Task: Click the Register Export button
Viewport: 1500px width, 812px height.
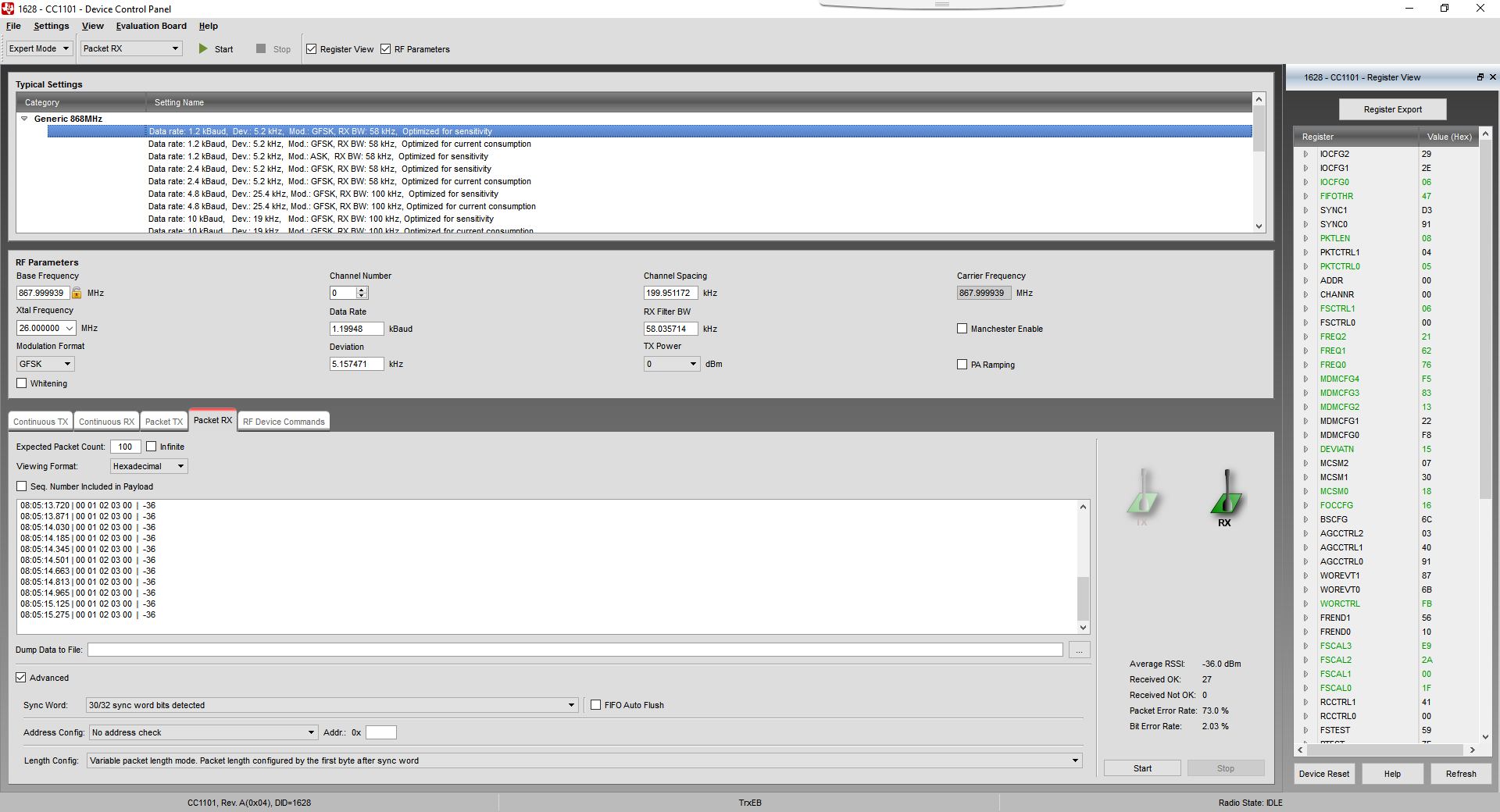Action: (1393, 109)
